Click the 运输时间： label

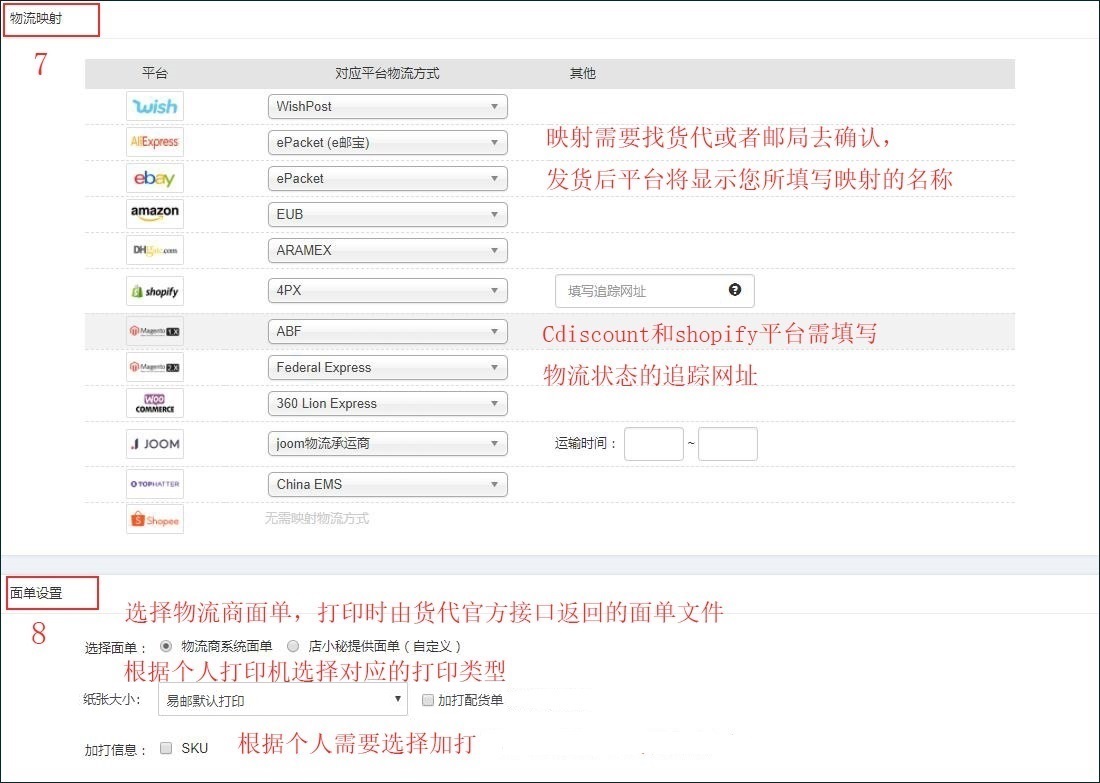click(x=586, y=443)
